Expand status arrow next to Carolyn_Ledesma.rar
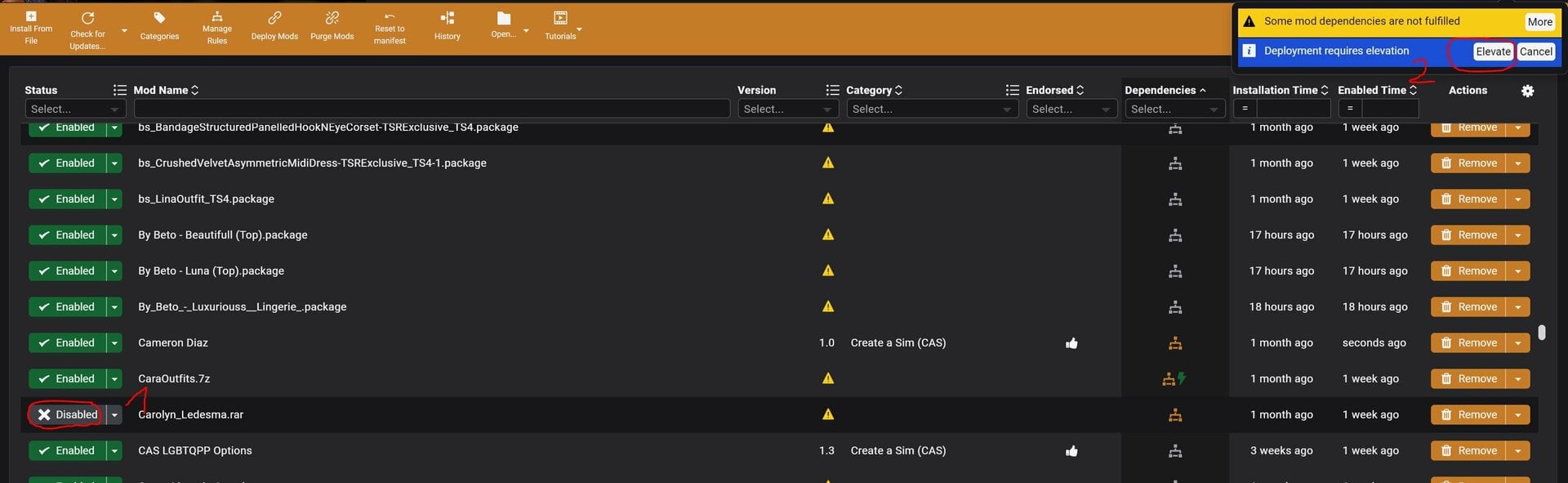 [114, 415]
